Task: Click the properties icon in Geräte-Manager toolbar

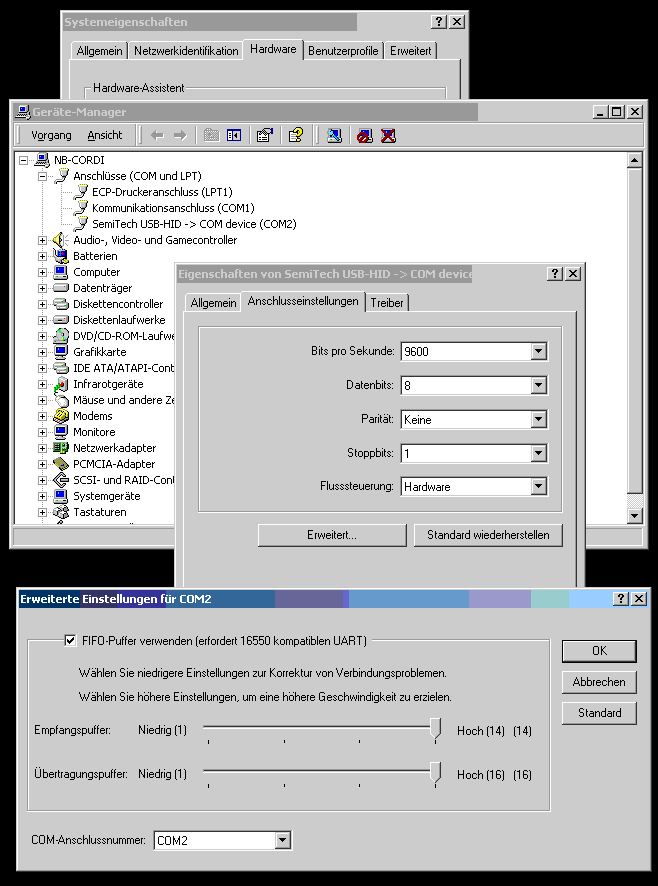Action: pos(265,135)
